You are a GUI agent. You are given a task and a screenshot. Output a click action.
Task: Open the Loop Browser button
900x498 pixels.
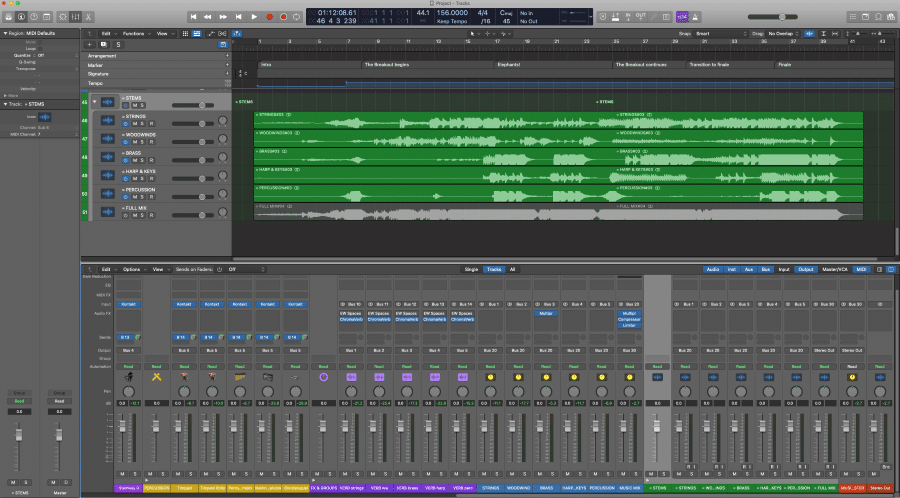tap(878, 17)
